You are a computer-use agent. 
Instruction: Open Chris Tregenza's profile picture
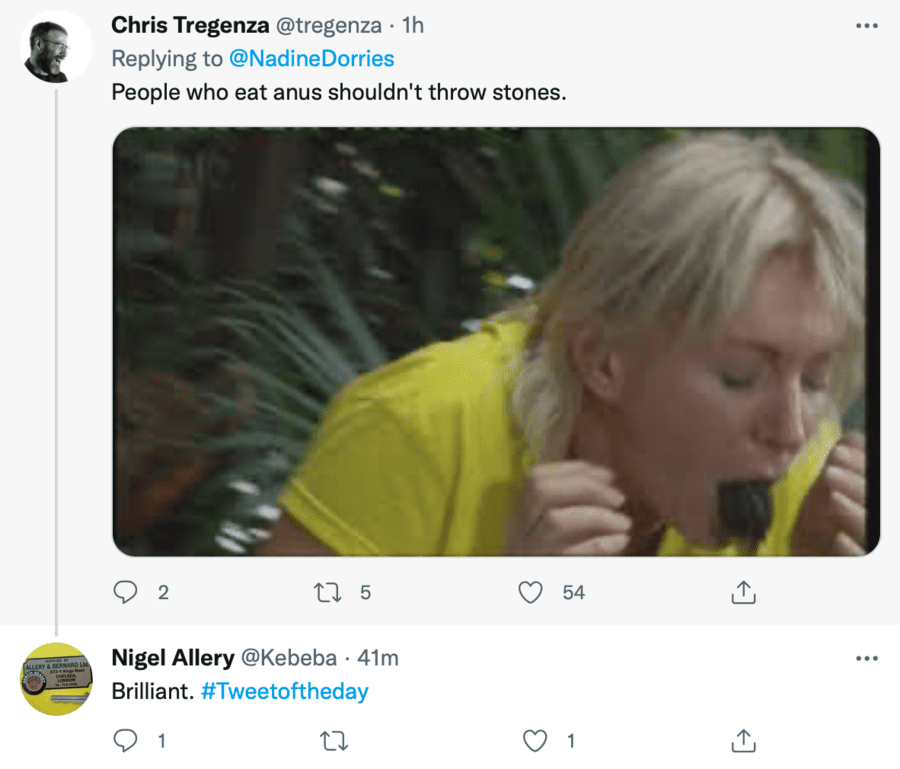[x=56, y=47]
